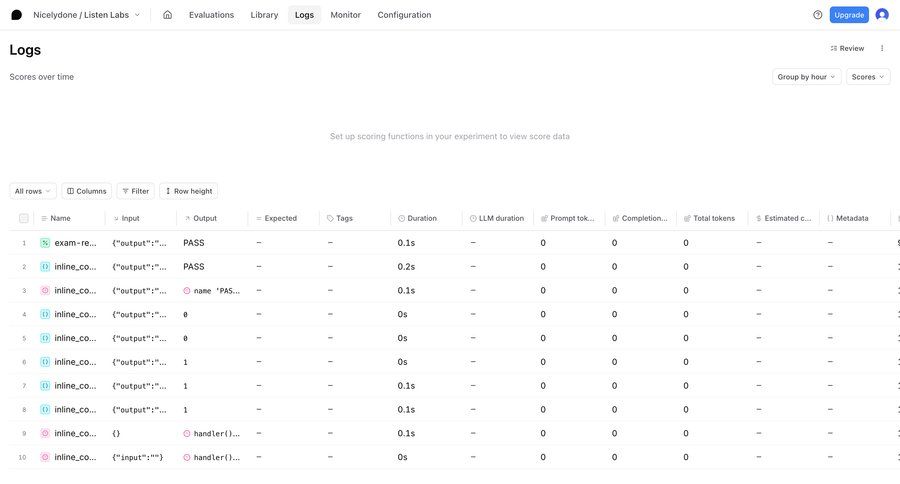Screen dimensions: 900x484
Task: Click the PASS output in row 1
Action: 194,243
